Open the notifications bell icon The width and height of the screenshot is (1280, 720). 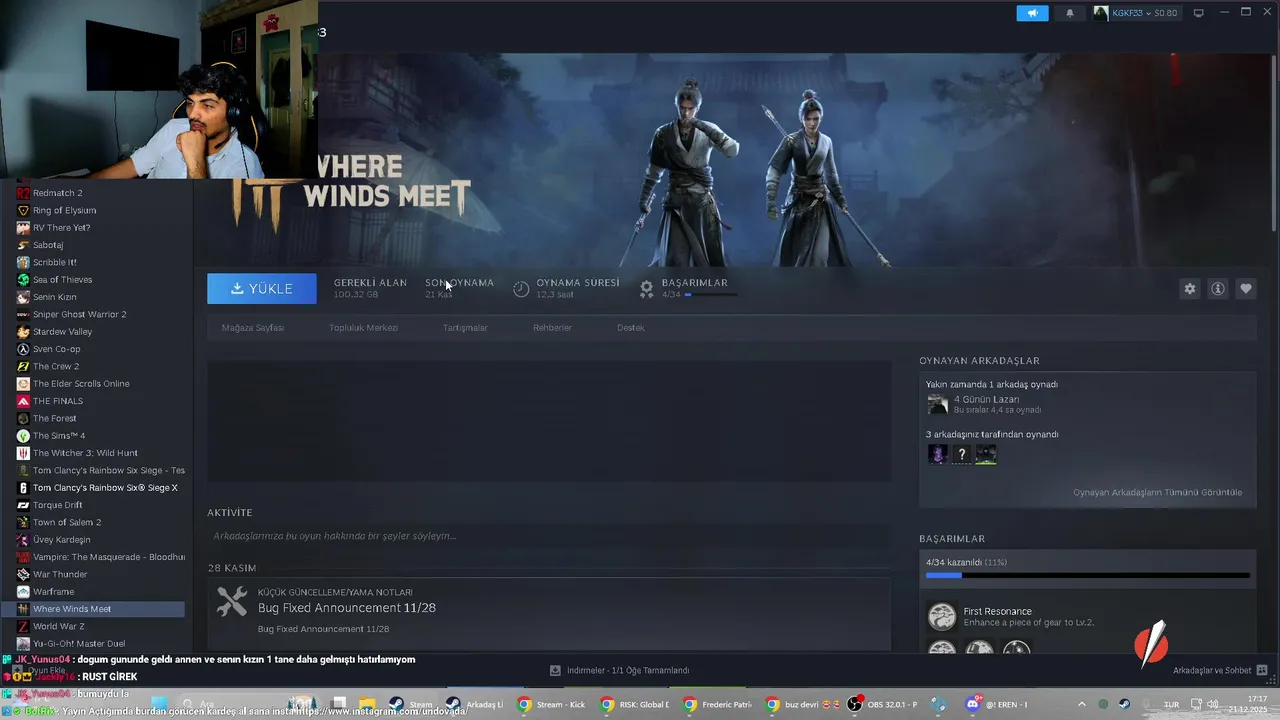pos(1070,13)
